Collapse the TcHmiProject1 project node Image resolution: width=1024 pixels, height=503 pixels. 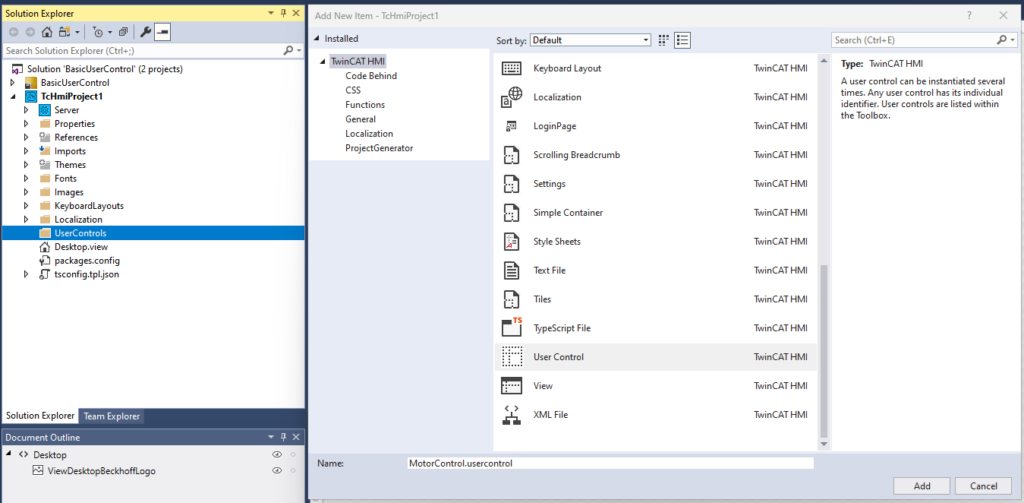tap(12, 97)
